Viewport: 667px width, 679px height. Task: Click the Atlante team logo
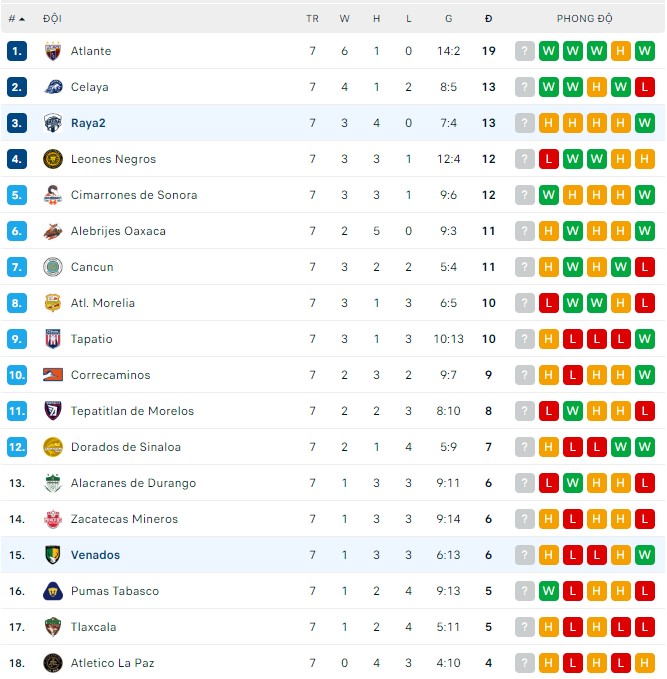53,51
